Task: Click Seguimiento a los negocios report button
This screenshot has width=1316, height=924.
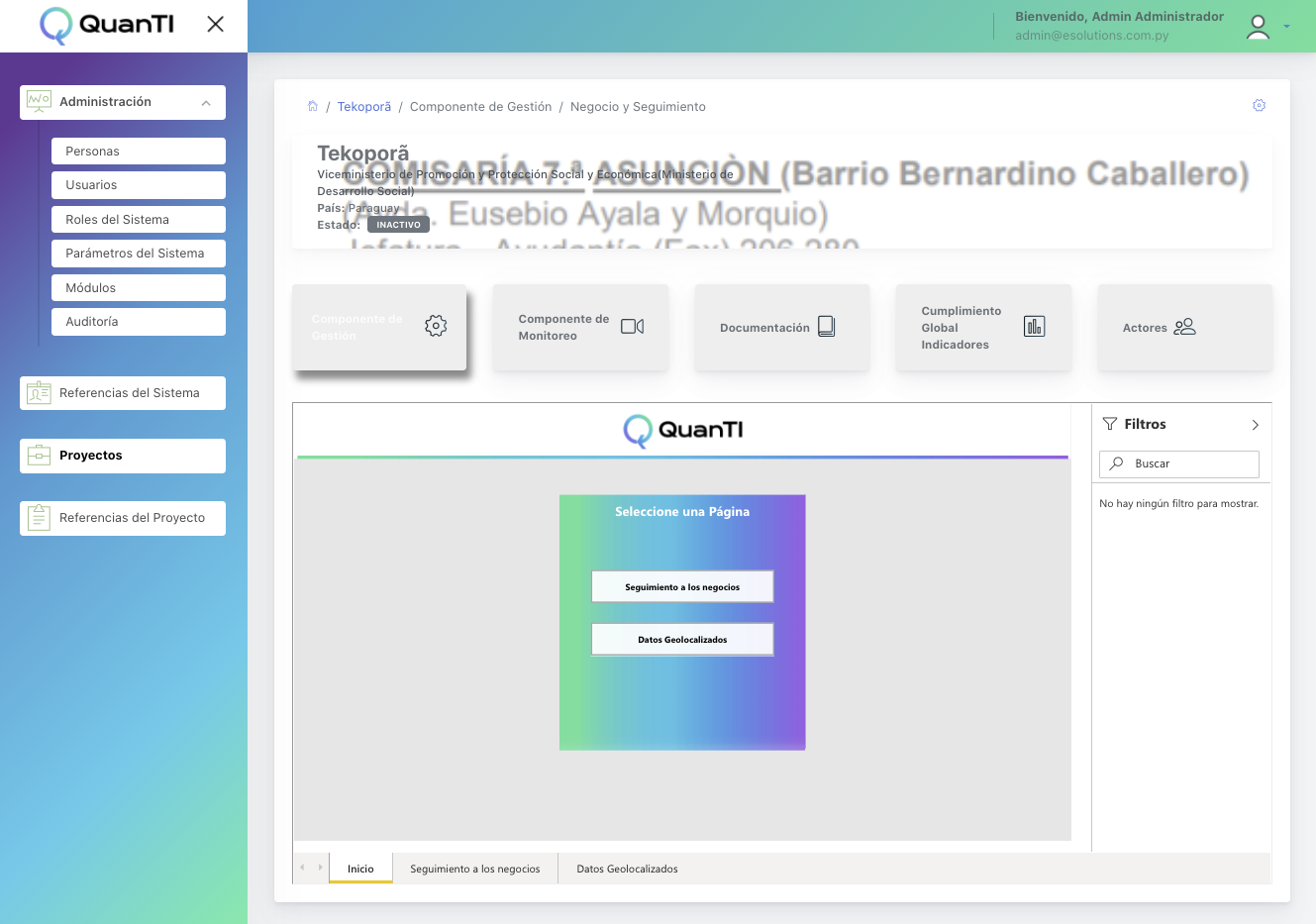Action: pyautogui.click(x=682, y=587)
